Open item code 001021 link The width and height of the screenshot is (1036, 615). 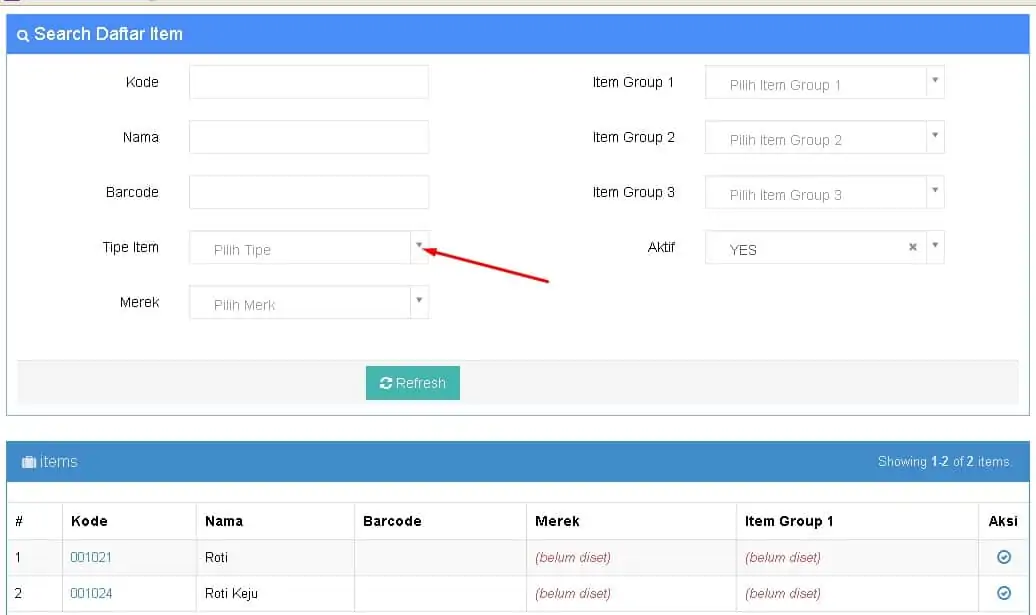tap(91, 557)
